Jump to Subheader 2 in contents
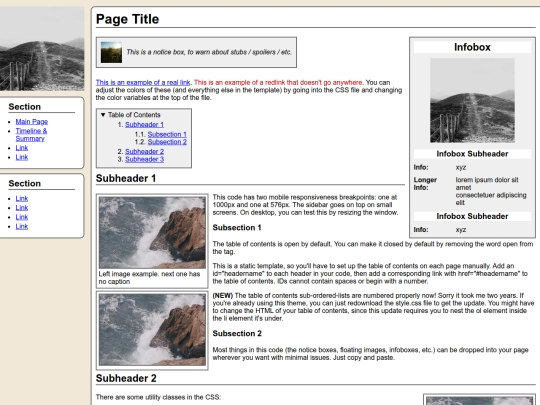 [144, 152]
